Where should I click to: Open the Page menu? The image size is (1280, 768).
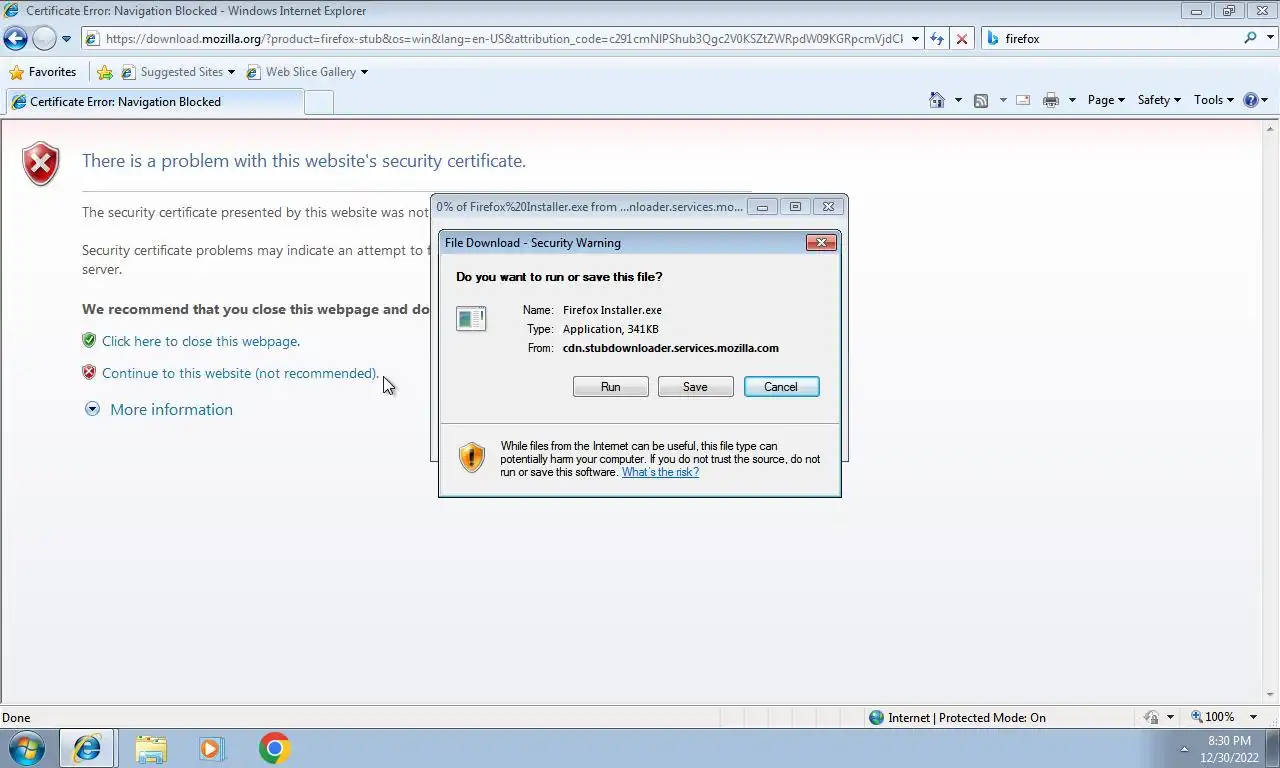click(1106, 100)
